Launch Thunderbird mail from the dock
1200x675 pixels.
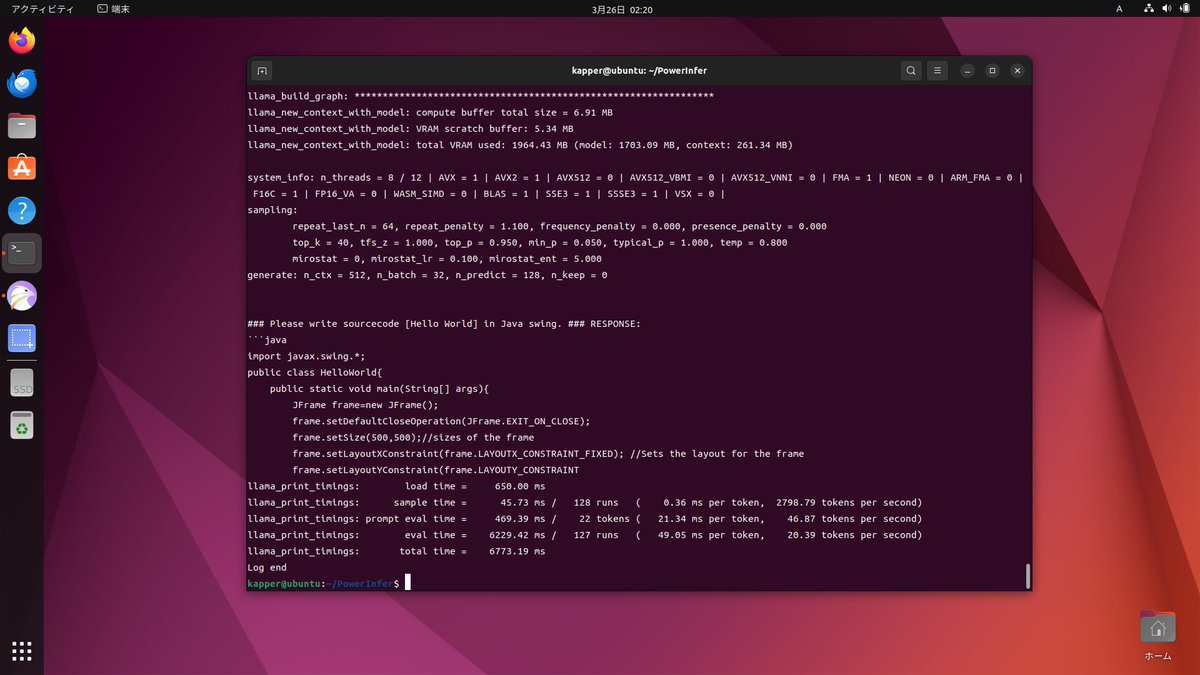point(22,84)
